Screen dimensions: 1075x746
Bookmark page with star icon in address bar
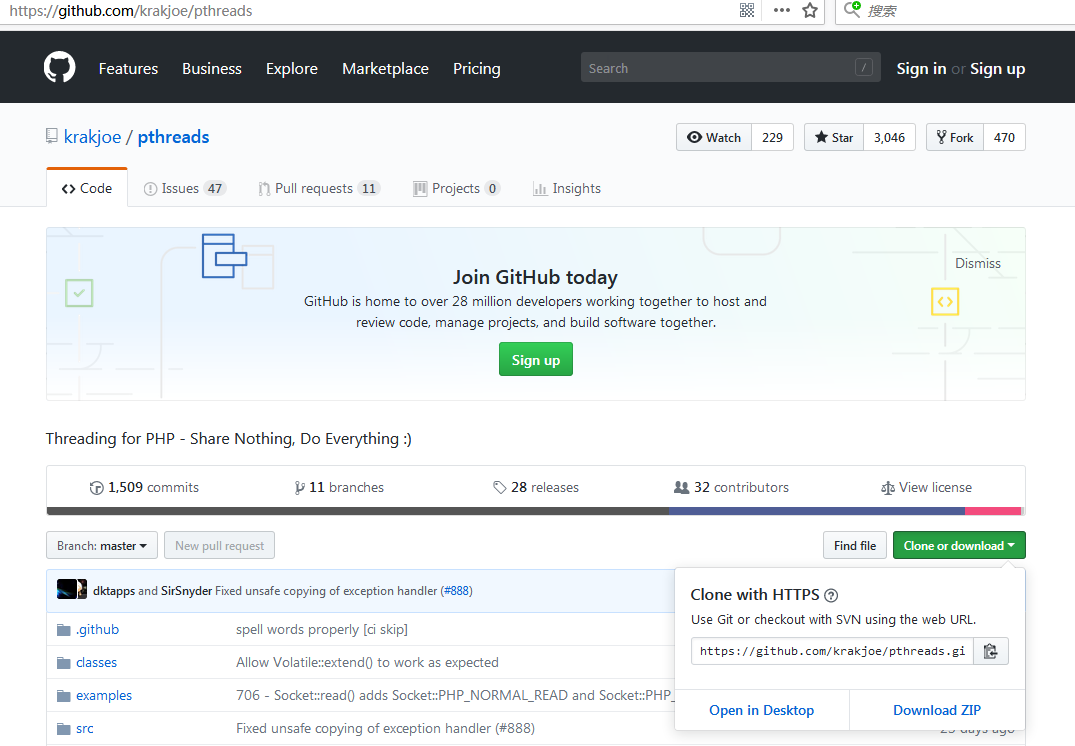coord(810,11)
